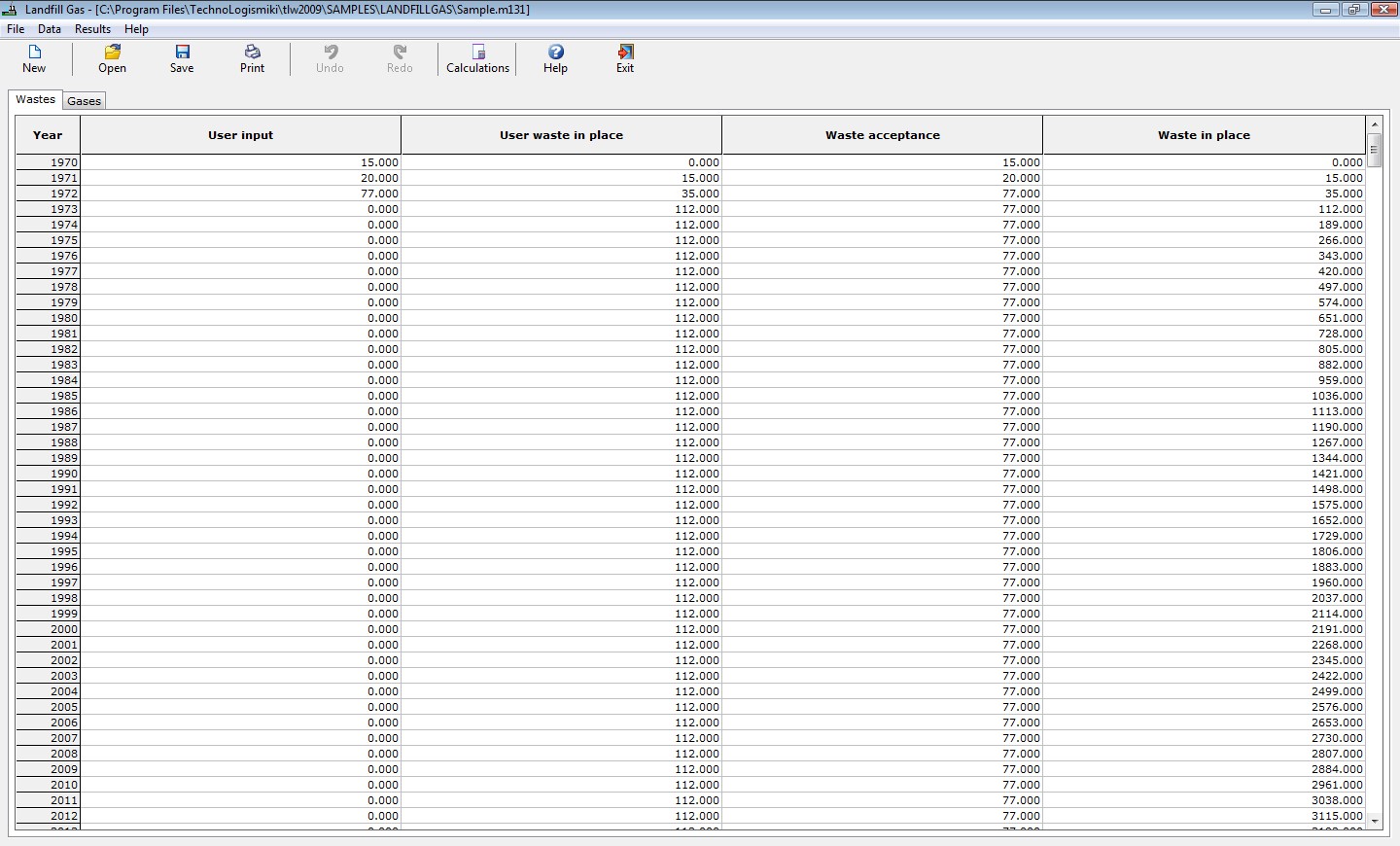Select the Wastes tab
Image resolution: width=1400 pixels, height=846 pixels.
35,99
